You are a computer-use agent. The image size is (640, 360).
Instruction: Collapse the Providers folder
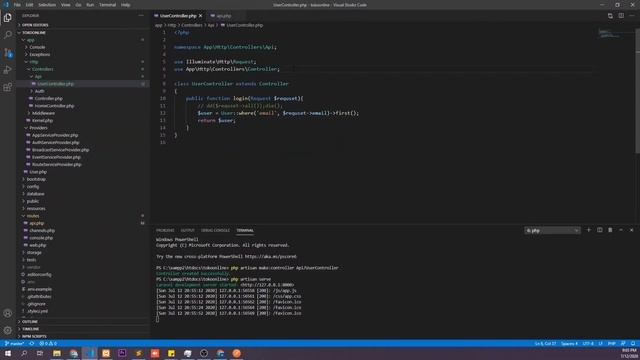38,128
